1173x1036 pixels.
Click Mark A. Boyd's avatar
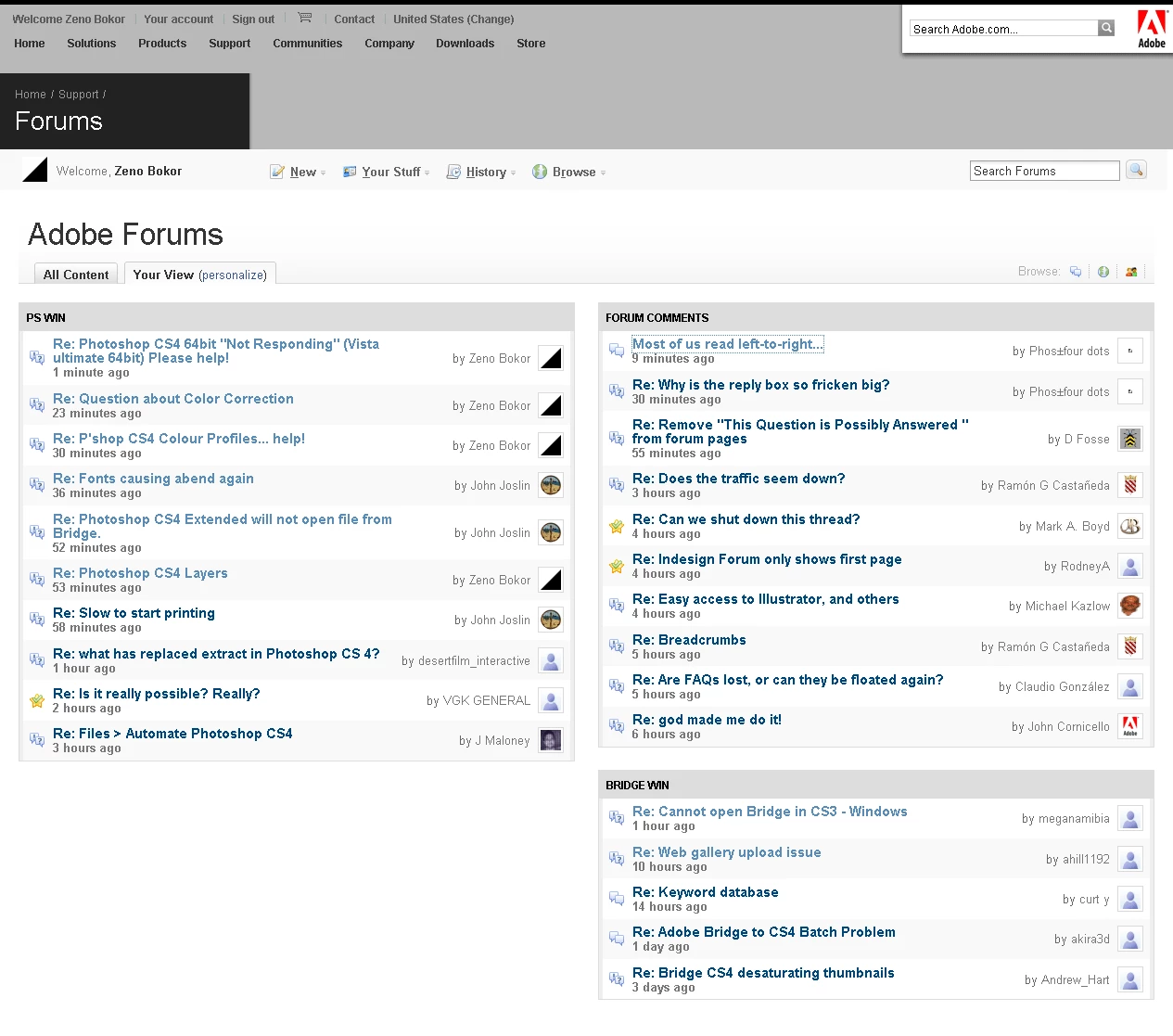click(x=1130, y=526)
